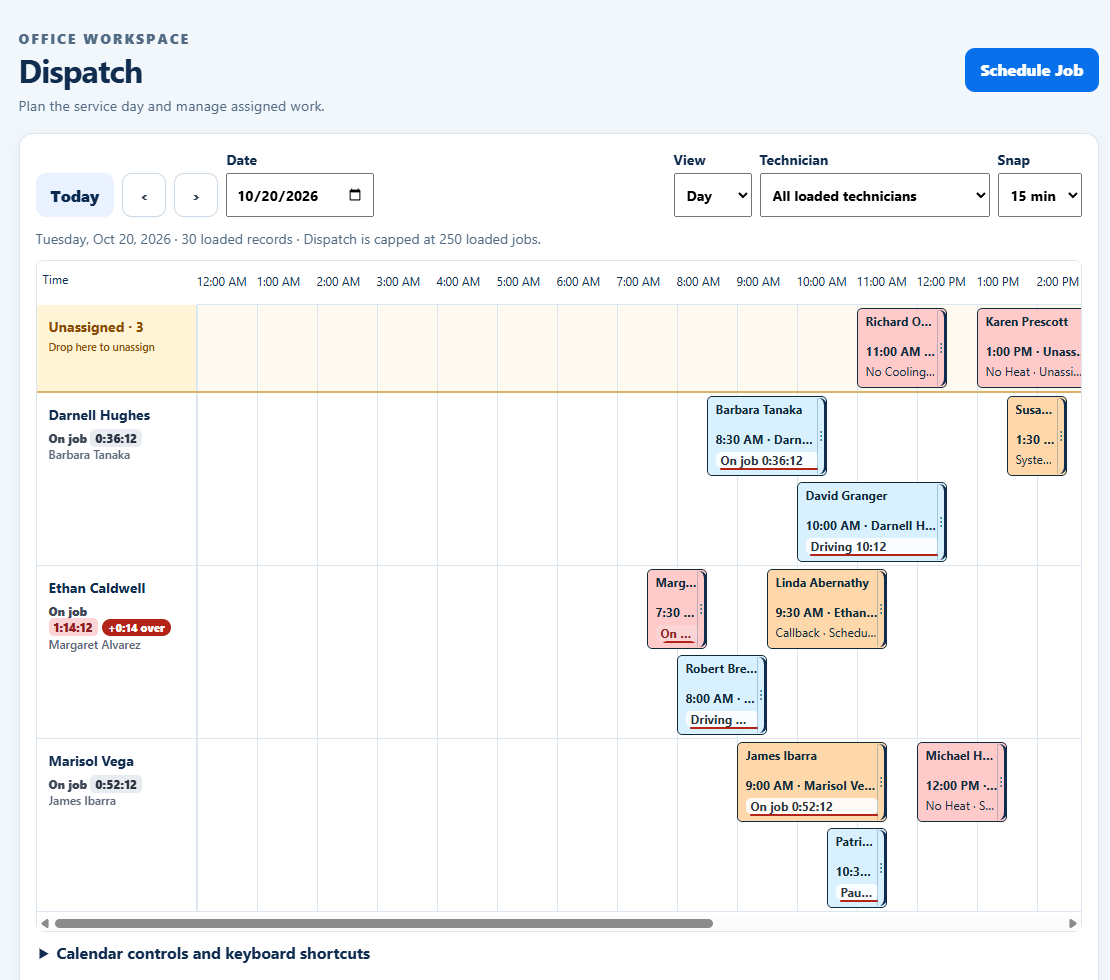The image size is (1110, 980).
Task: Select the Marisol Vega technician name
Action: (x=91, y=761)
